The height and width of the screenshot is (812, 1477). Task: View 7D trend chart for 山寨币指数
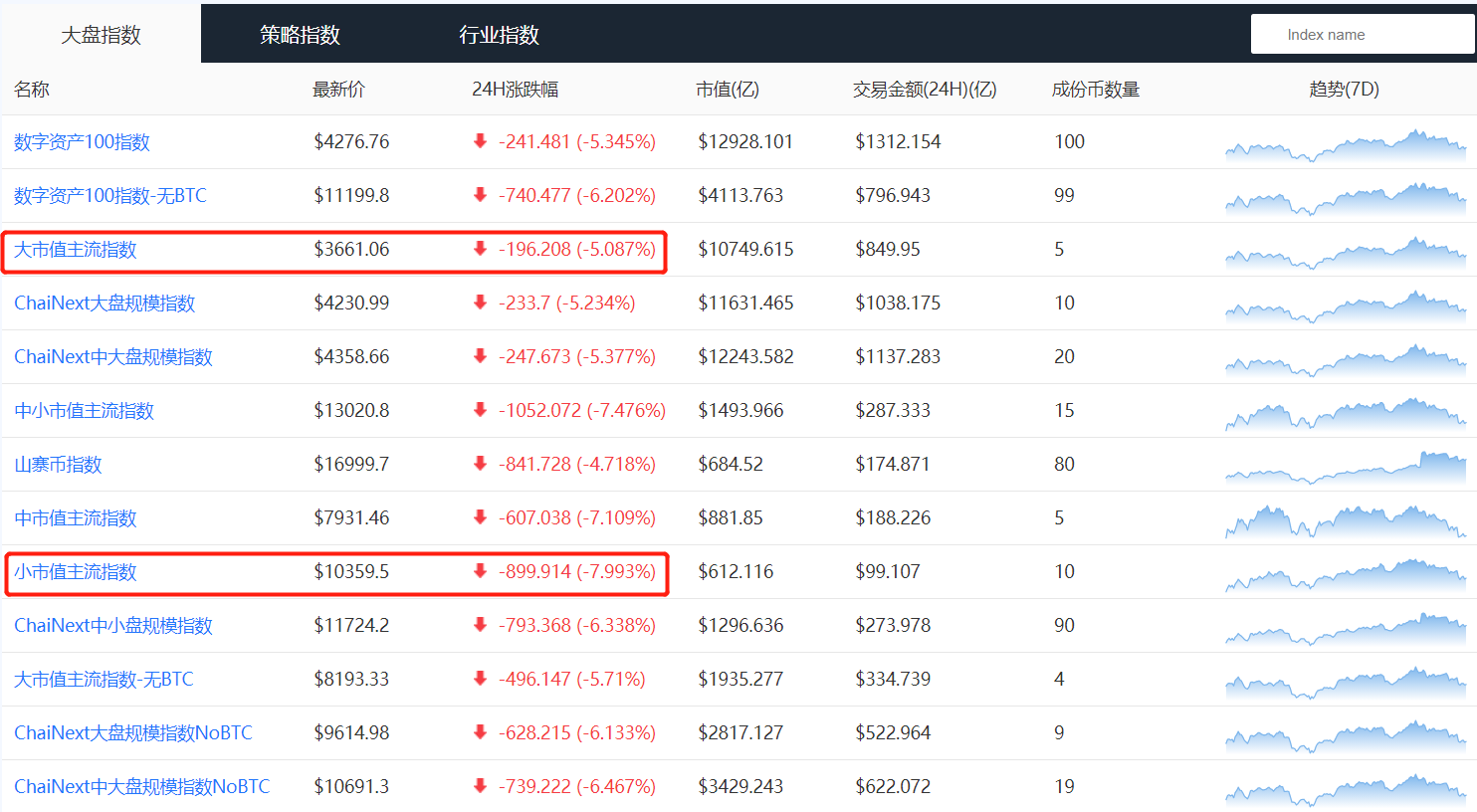[x=1346, y=468]
